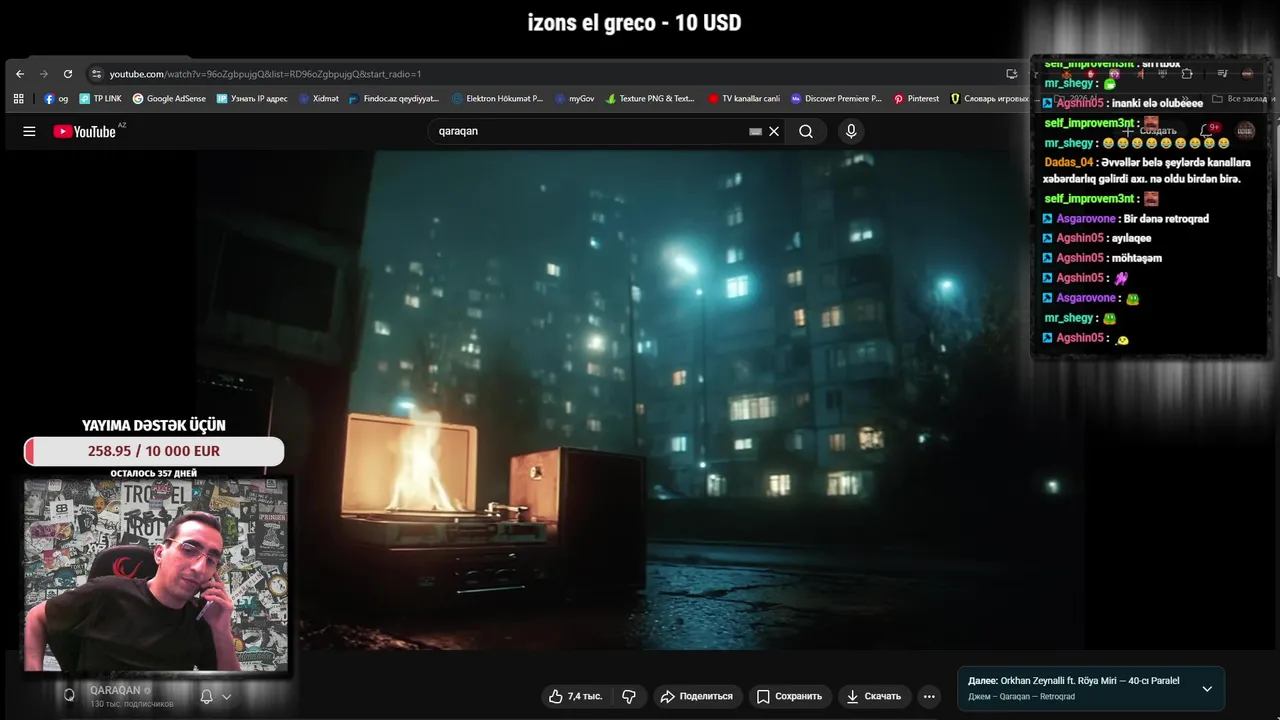The height and width of the screenshot is (720, 1280).
Task: Click the Поделиться share button
Action: pos(696,696)
